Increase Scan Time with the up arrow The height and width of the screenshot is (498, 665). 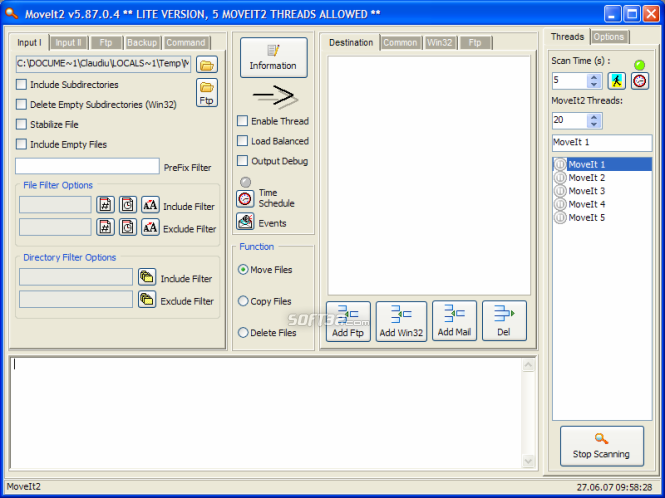[594, 77]
